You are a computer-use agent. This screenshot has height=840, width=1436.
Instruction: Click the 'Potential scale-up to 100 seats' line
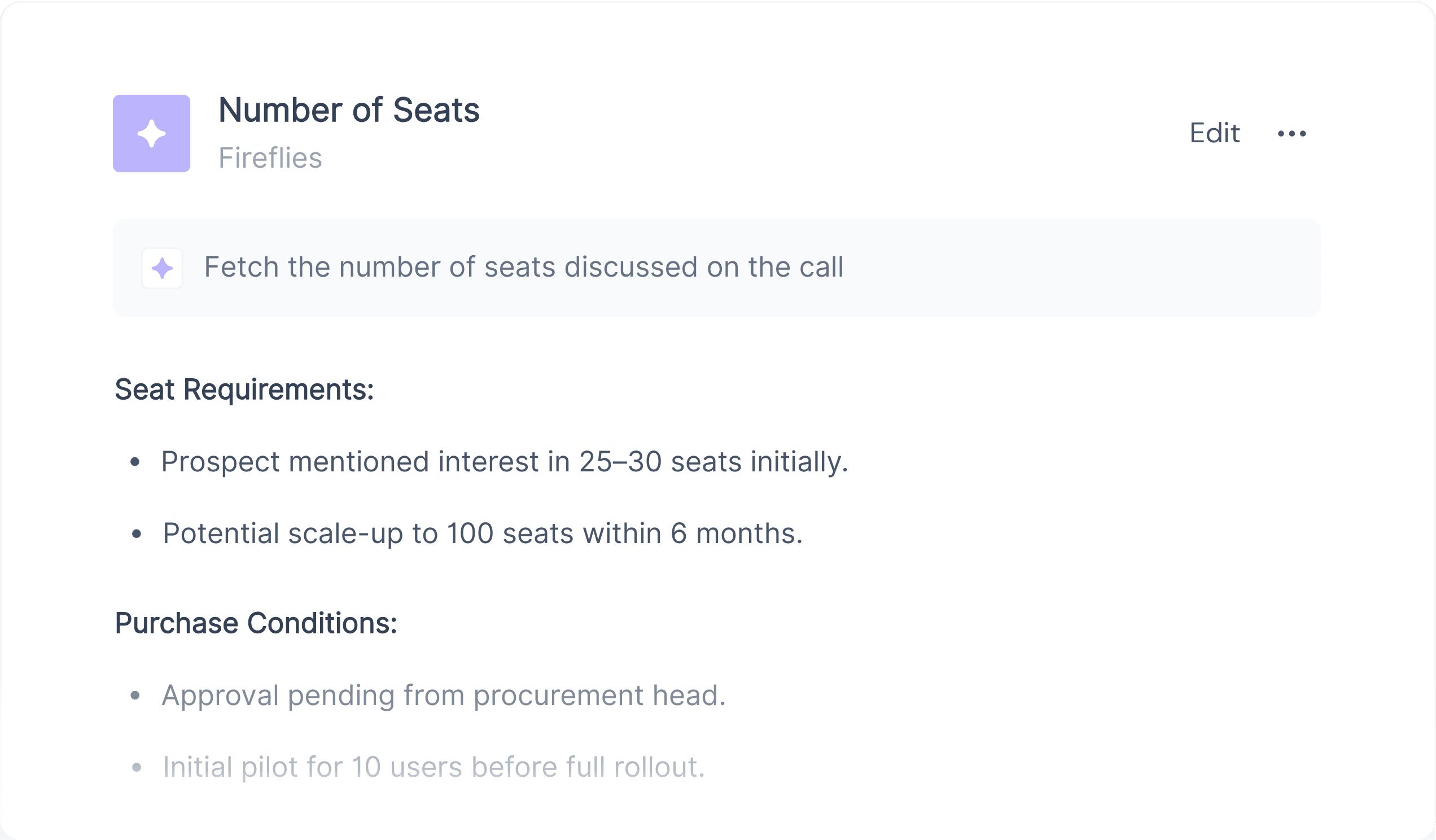[483, 534]
